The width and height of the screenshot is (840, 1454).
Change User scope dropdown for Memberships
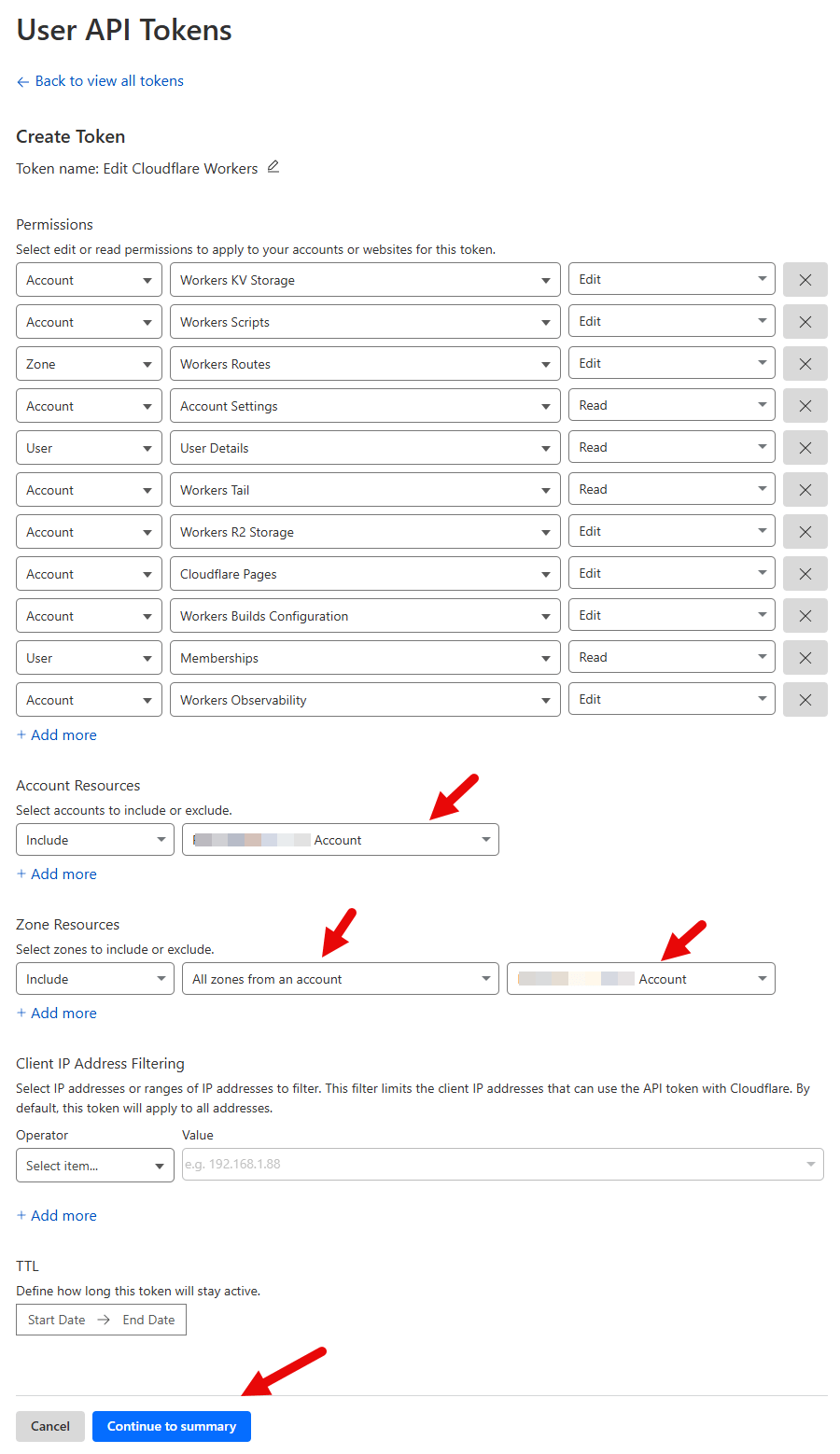89,658
